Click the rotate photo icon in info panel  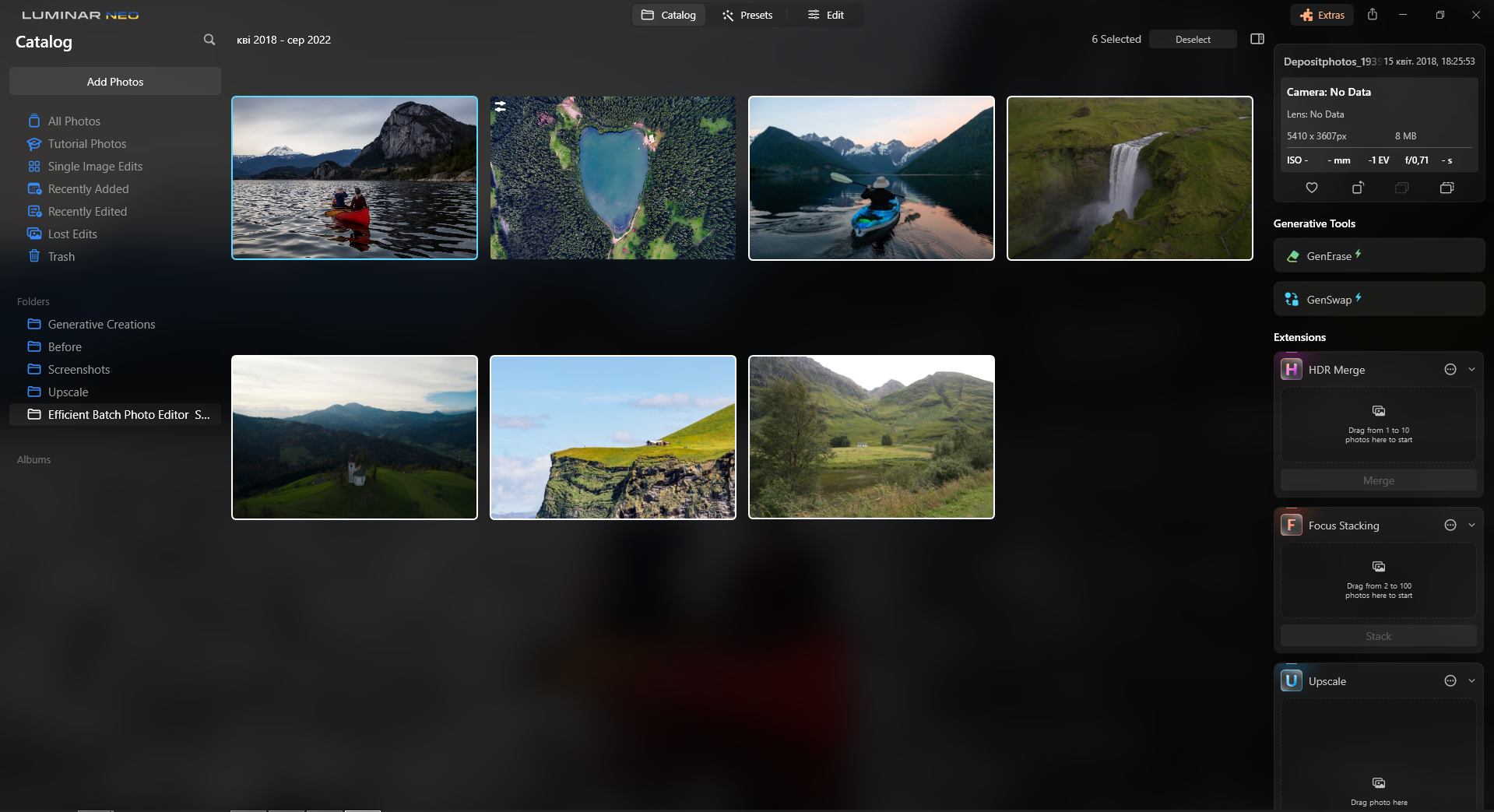[x=1358, y=188]
